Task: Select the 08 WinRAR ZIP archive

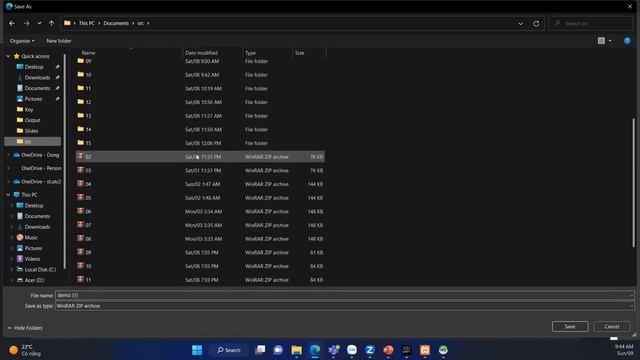Action: click(200, 239)
